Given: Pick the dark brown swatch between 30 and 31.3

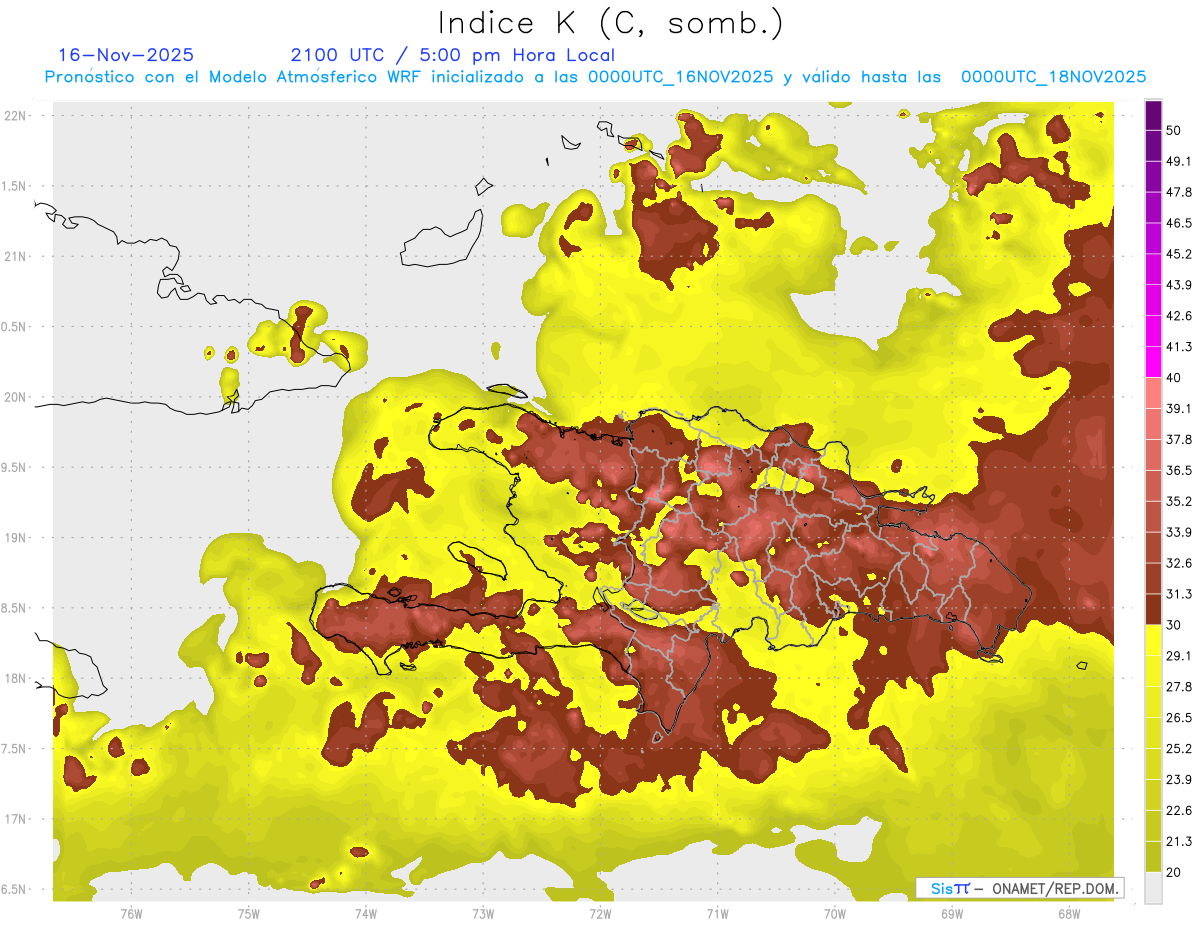Looking at the screenshot, I should pos(1153,609).
